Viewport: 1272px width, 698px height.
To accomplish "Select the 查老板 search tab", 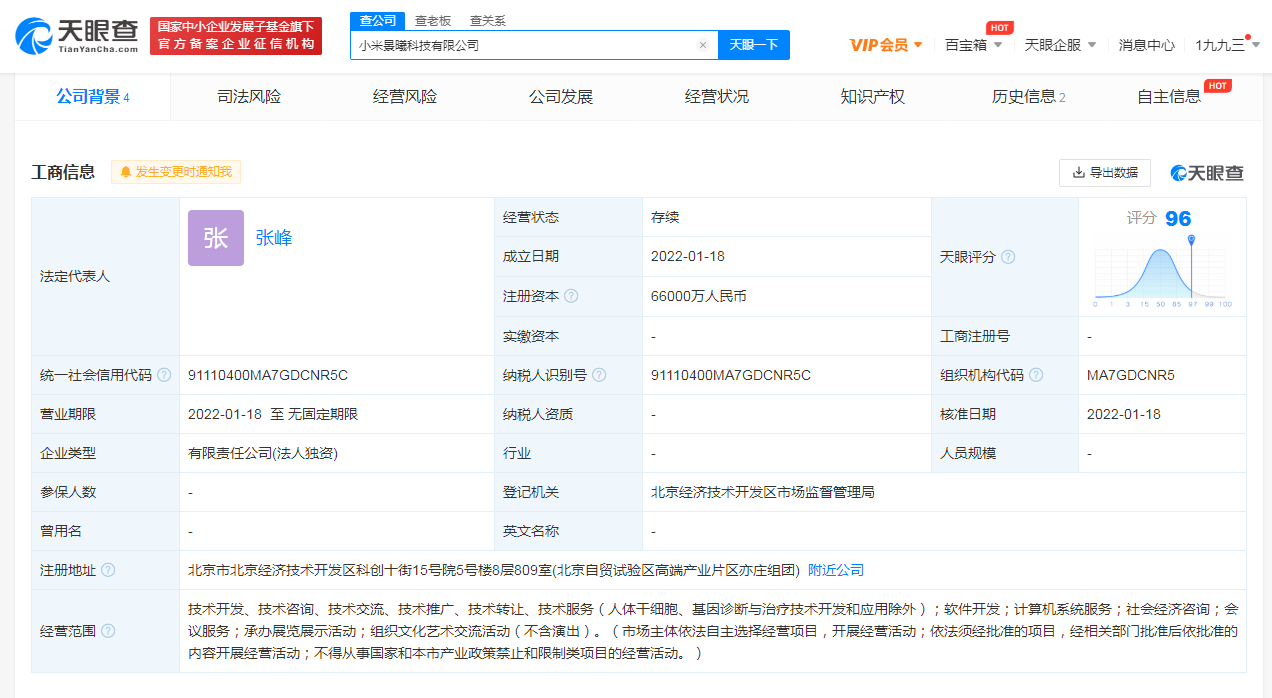I will point(433,20).
